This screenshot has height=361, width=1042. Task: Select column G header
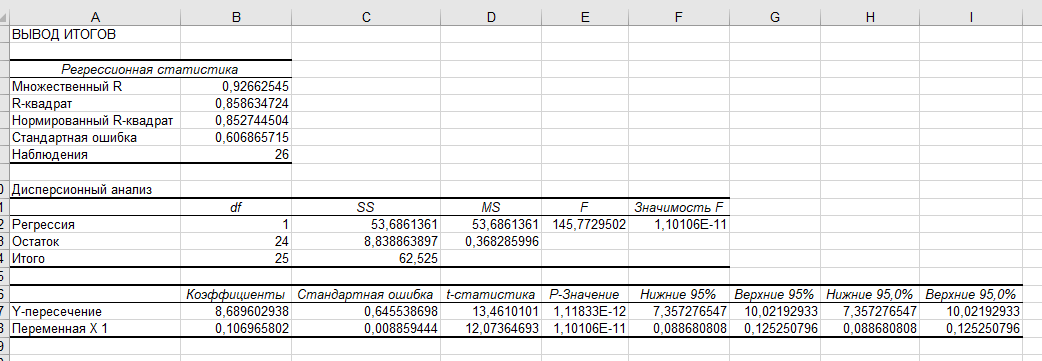pyautogui.click(x=775, y=18)
